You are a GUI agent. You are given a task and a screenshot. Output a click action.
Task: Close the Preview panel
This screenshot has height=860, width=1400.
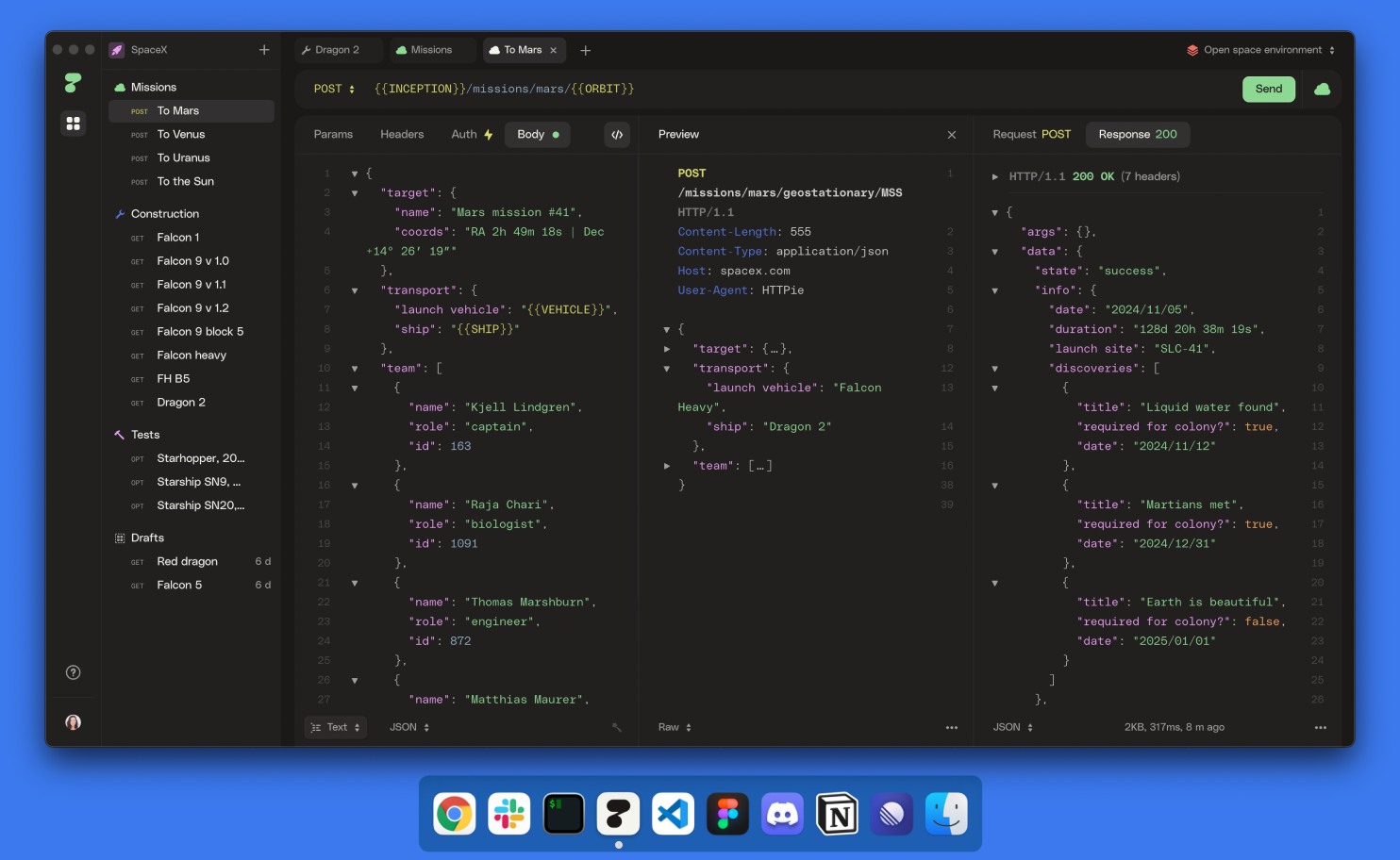952,135
